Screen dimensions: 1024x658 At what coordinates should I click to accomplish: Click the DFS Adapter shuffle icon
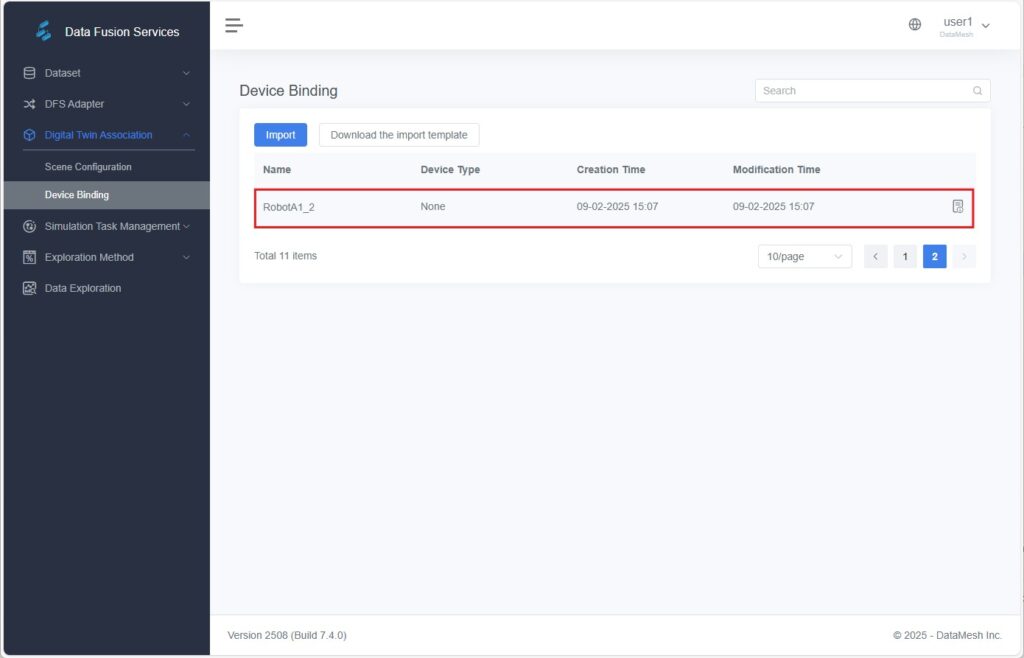click(29, 104)
